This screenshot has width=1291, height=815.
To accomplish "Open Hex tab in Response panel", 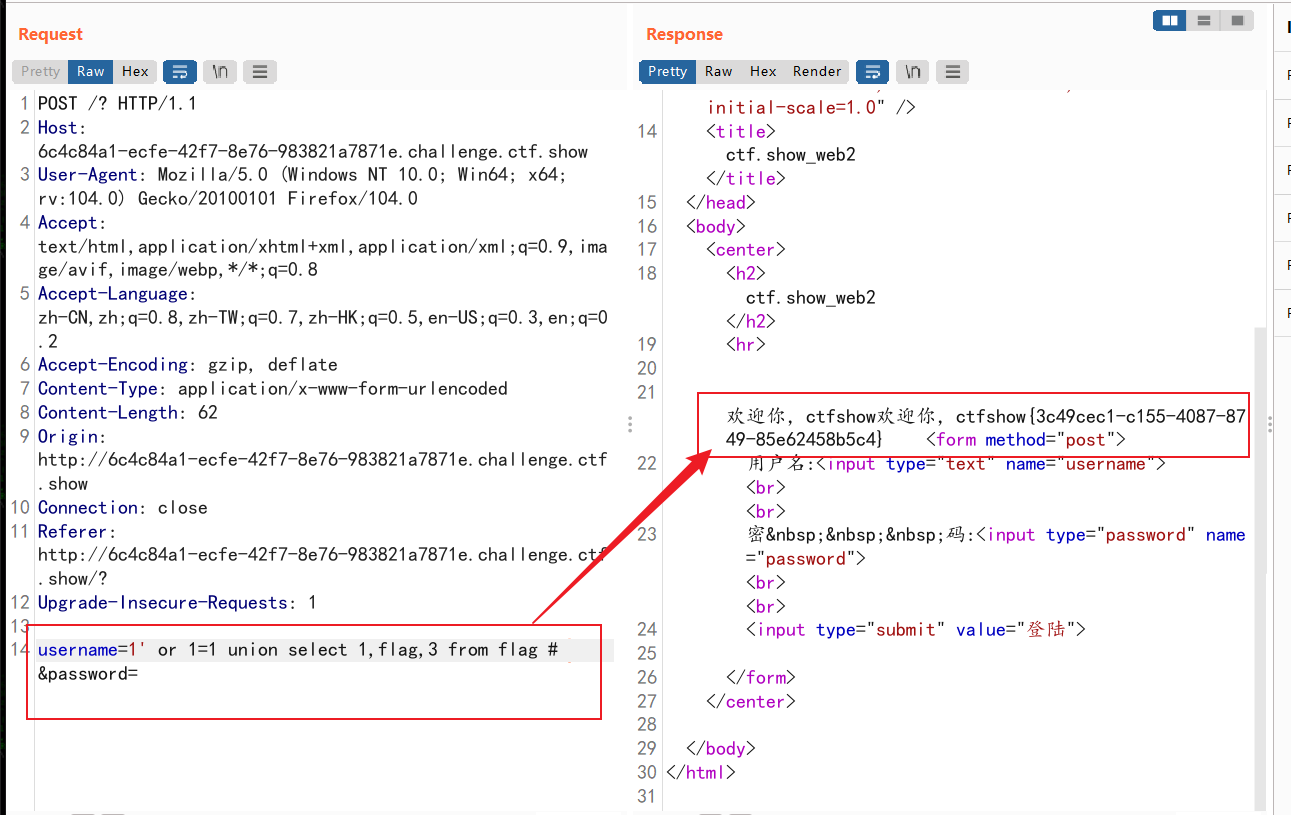I will pyautogui.click(x=763, y=71).
